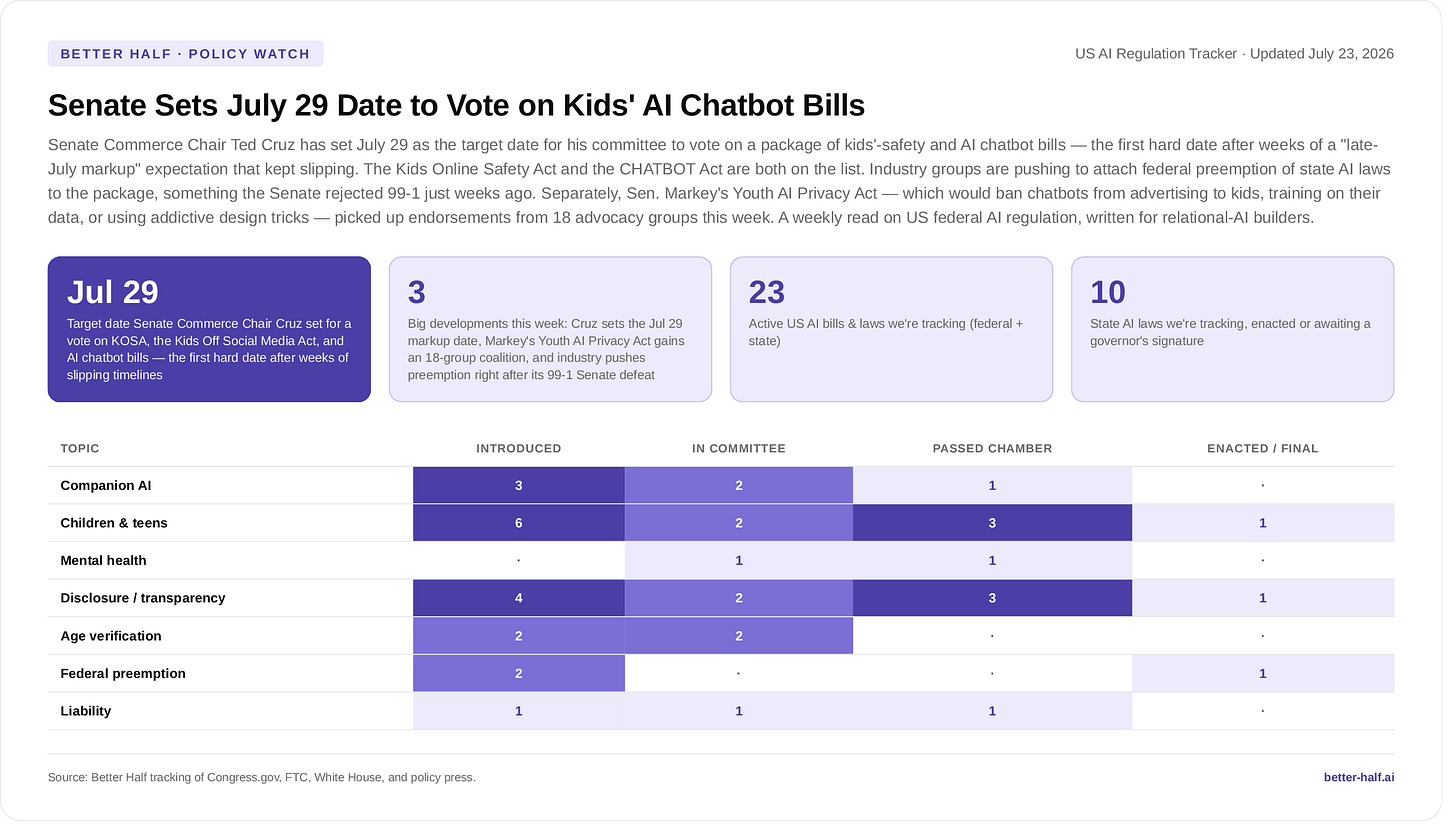
Task: Select Federal preemption Enacted cell showing 1
Action: [1263, 673]
